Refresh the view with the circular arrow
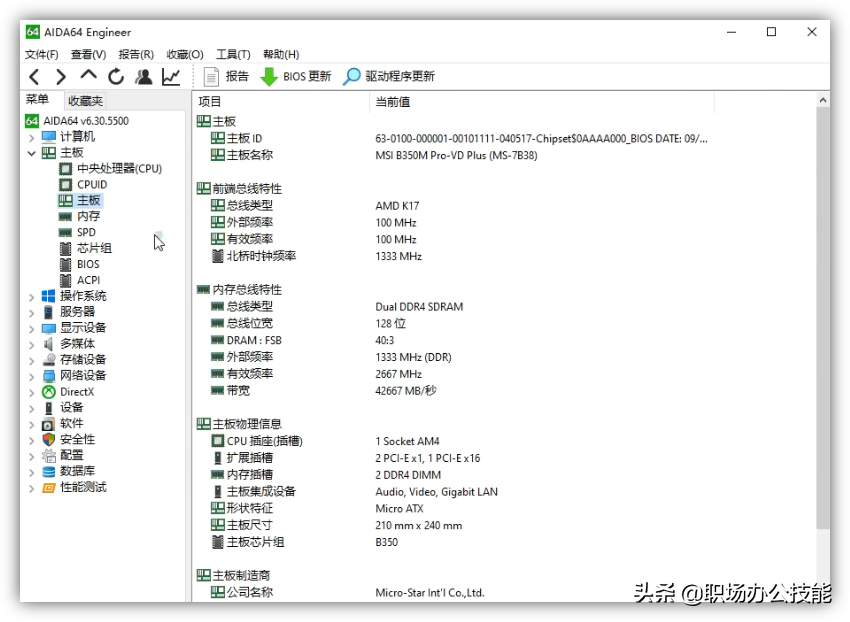This screenshot has width=850, height=622. click(x=116, y=77)
